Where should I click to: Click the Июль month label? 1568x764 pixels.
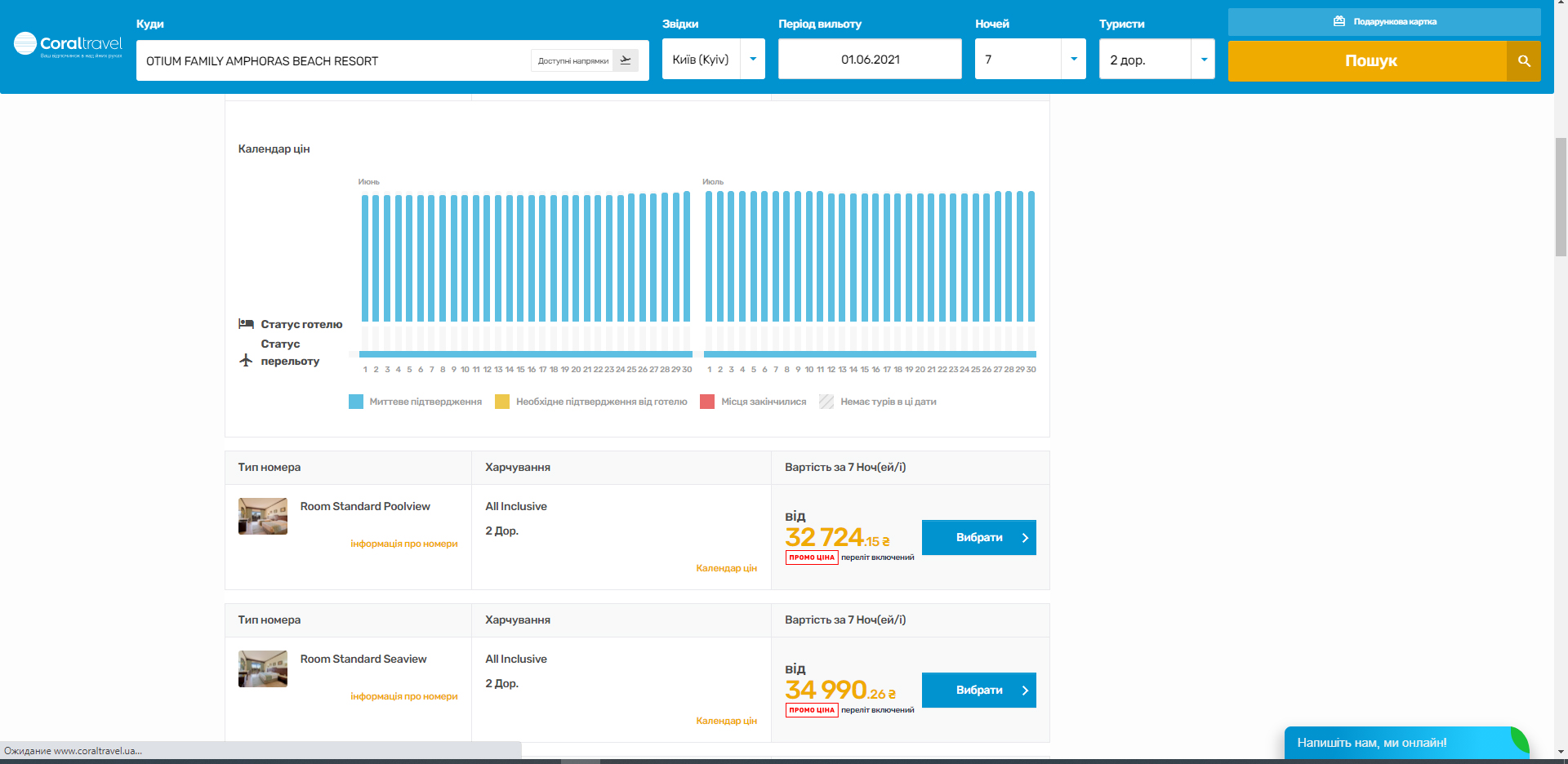point(713,182)
